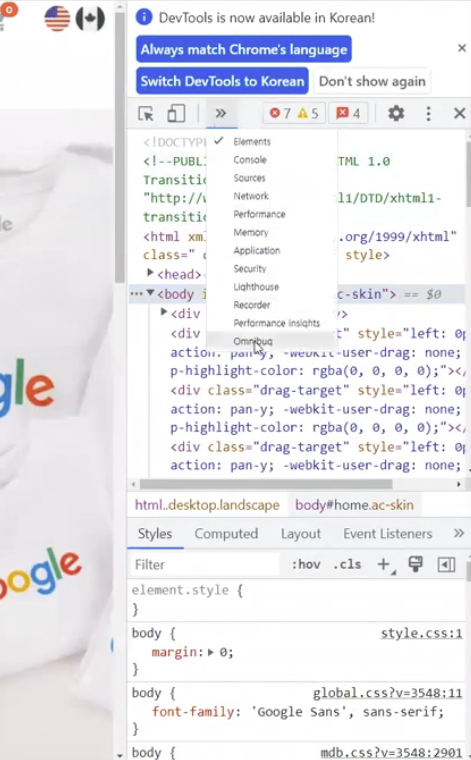Add a new style rule plus icon
The height and width of the screenshot is (760, 471).
[x=385, y=565]
